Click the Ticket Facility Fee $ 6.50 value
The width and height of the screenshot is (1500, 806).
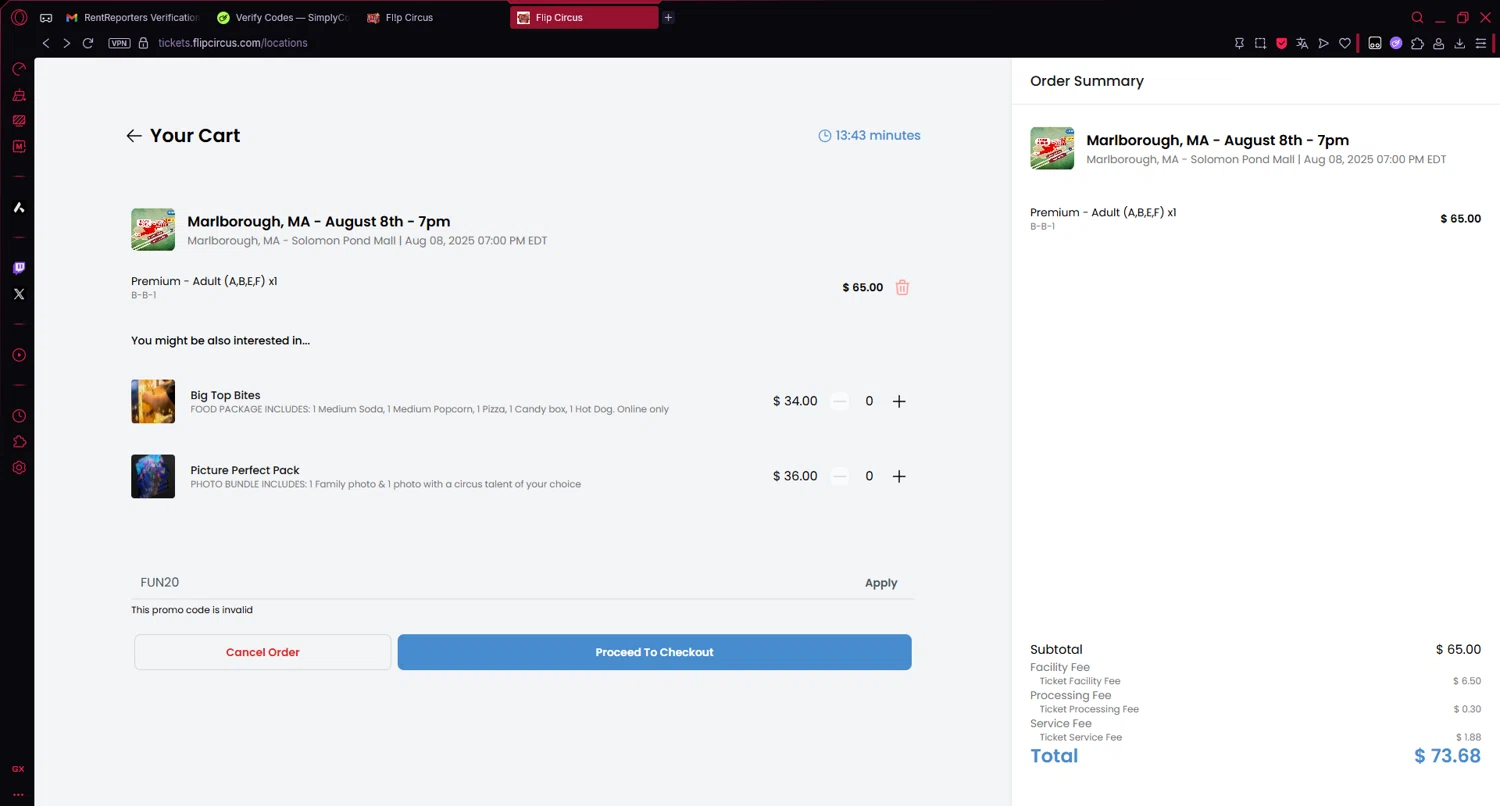[x=1467, y=681]
